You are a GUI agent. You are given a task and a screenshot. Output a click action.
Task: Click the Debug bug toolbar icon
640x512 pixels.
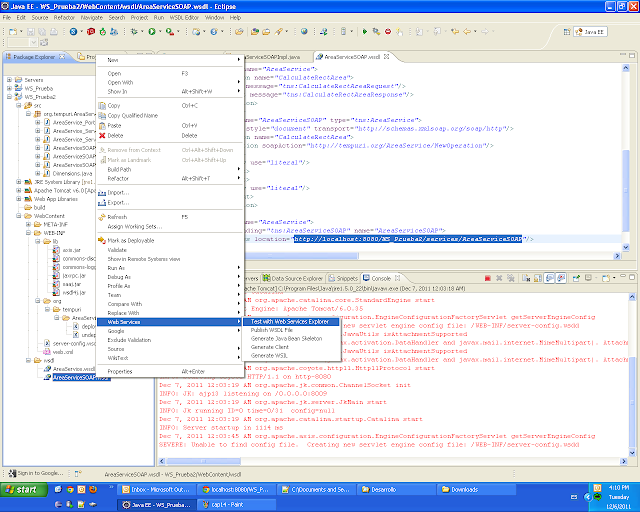tap(134, 32)
